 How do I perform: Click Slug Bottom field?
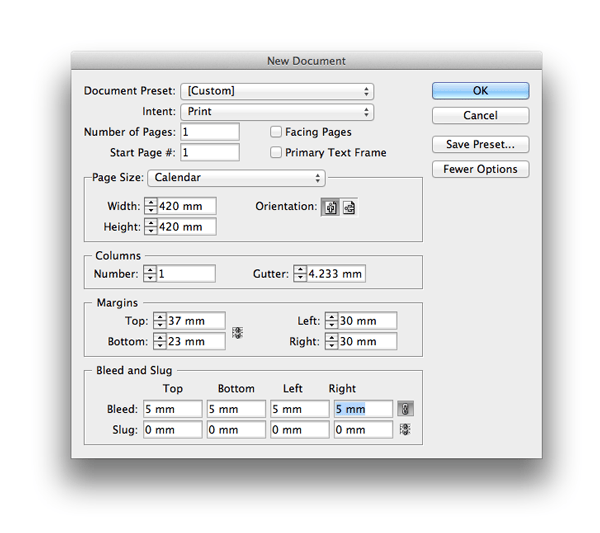coord(236,430)
